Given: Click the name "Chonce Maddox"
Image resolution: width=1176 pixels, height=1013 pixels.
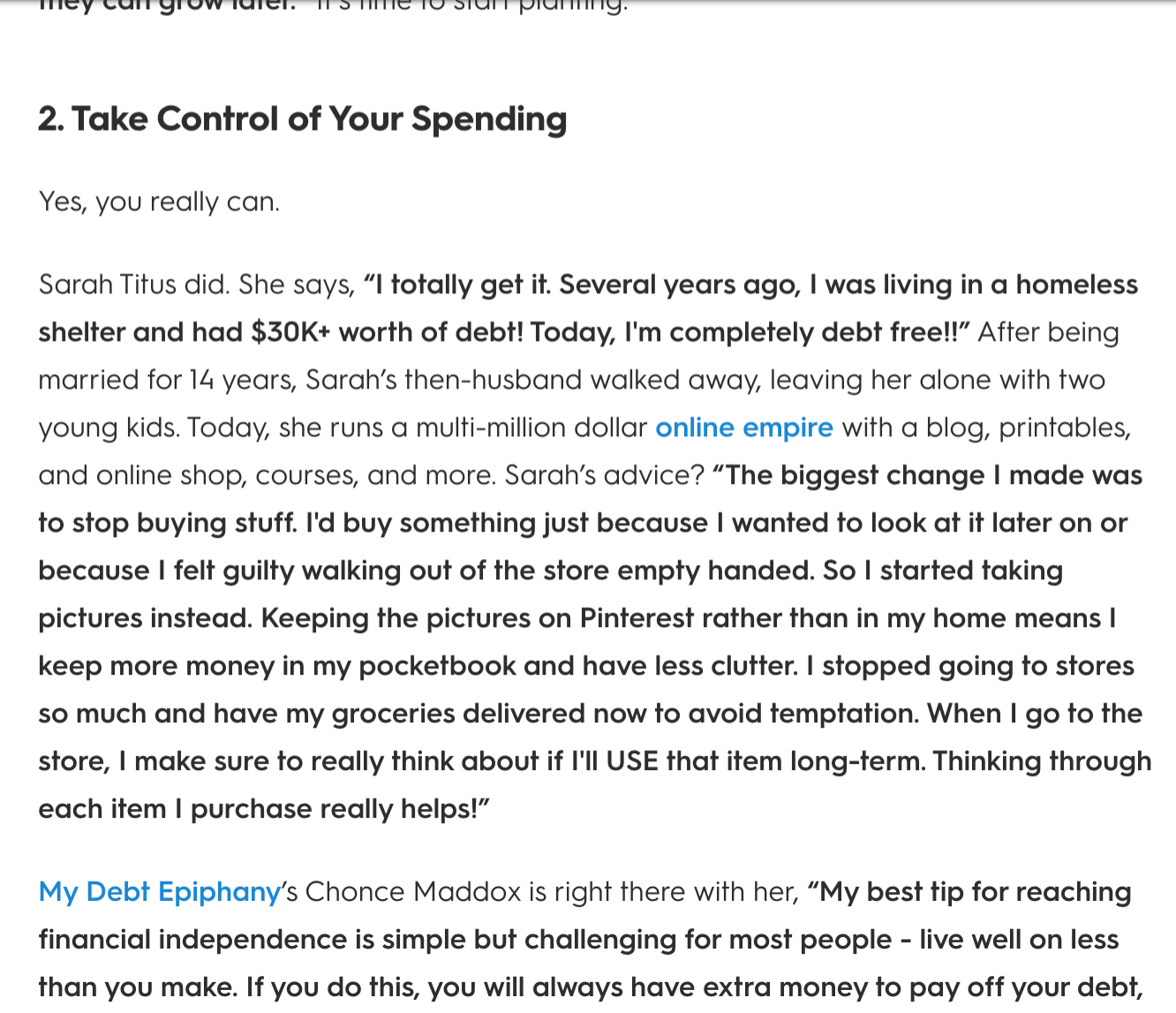Looking at the screenshot, I should pos(413,892).
